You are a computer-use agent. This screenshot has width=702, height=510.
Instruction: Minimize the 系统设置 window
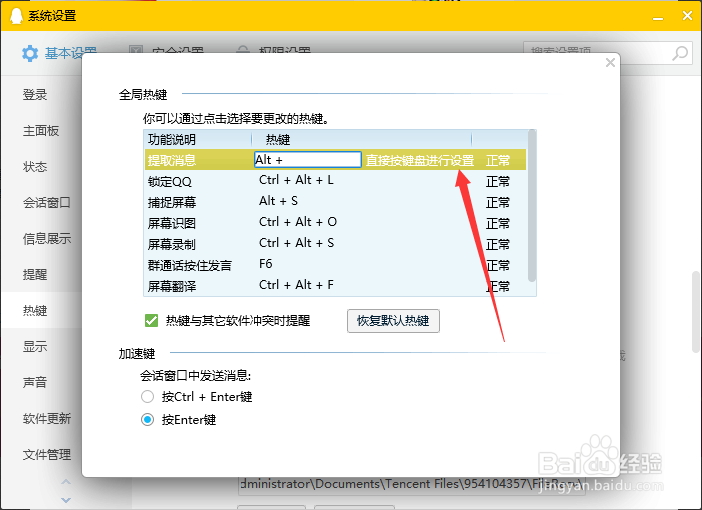click(x=658, y=18)
